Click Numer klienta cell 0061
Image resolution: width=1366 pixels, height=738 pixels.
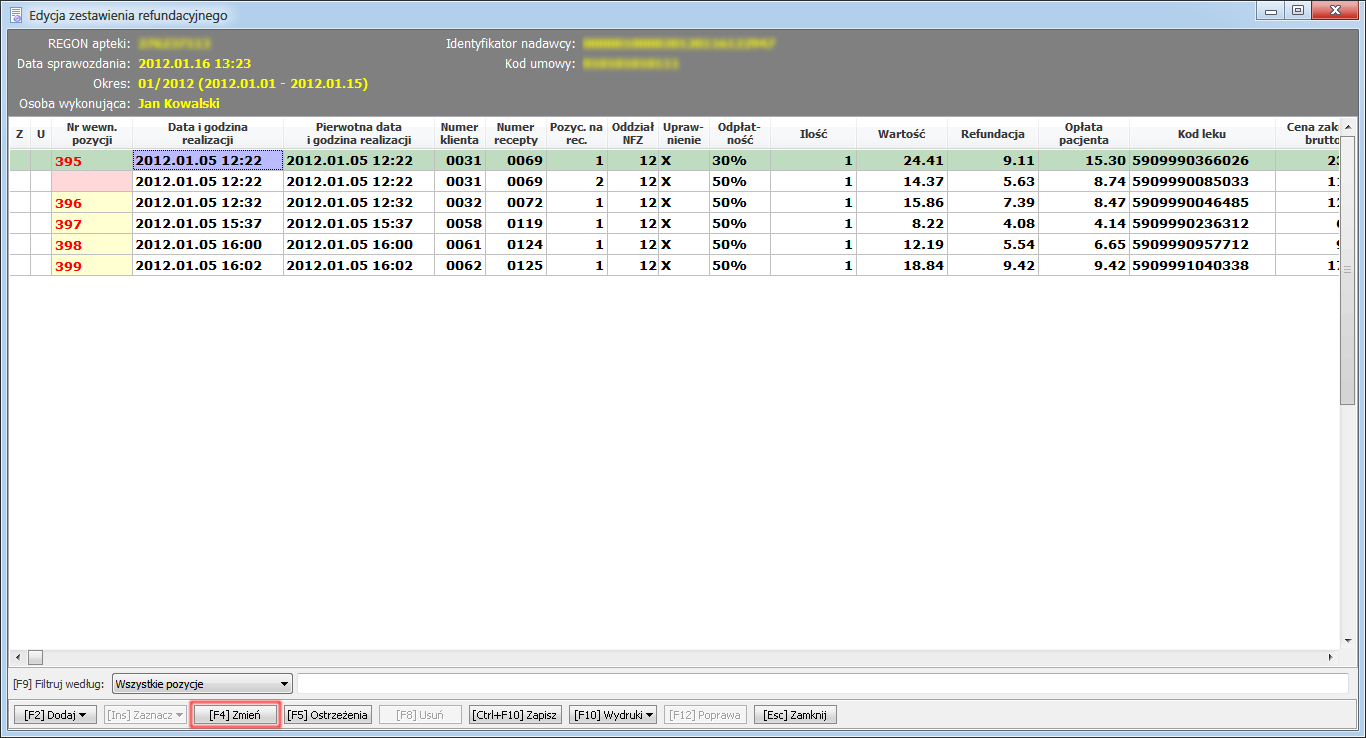pyautogui.click(x=460, y=244)
